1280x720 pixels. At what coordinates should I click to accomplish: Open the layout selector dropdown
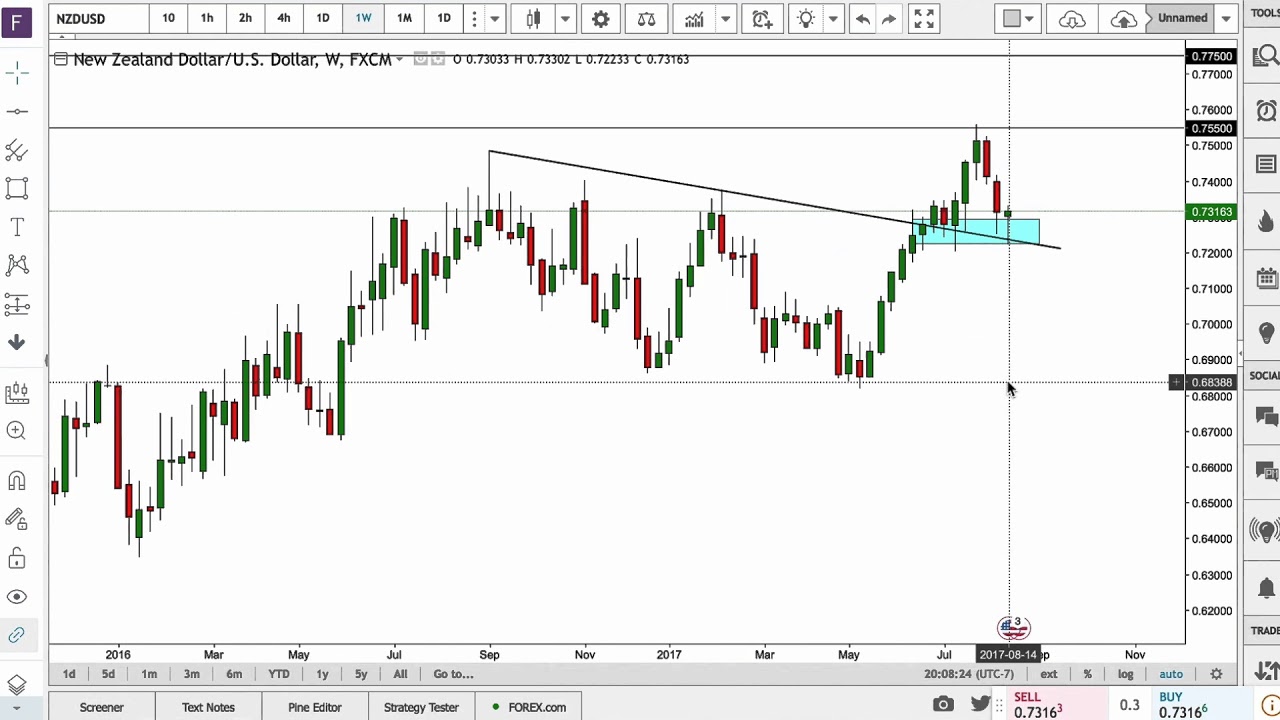(x=1020, y=18)
